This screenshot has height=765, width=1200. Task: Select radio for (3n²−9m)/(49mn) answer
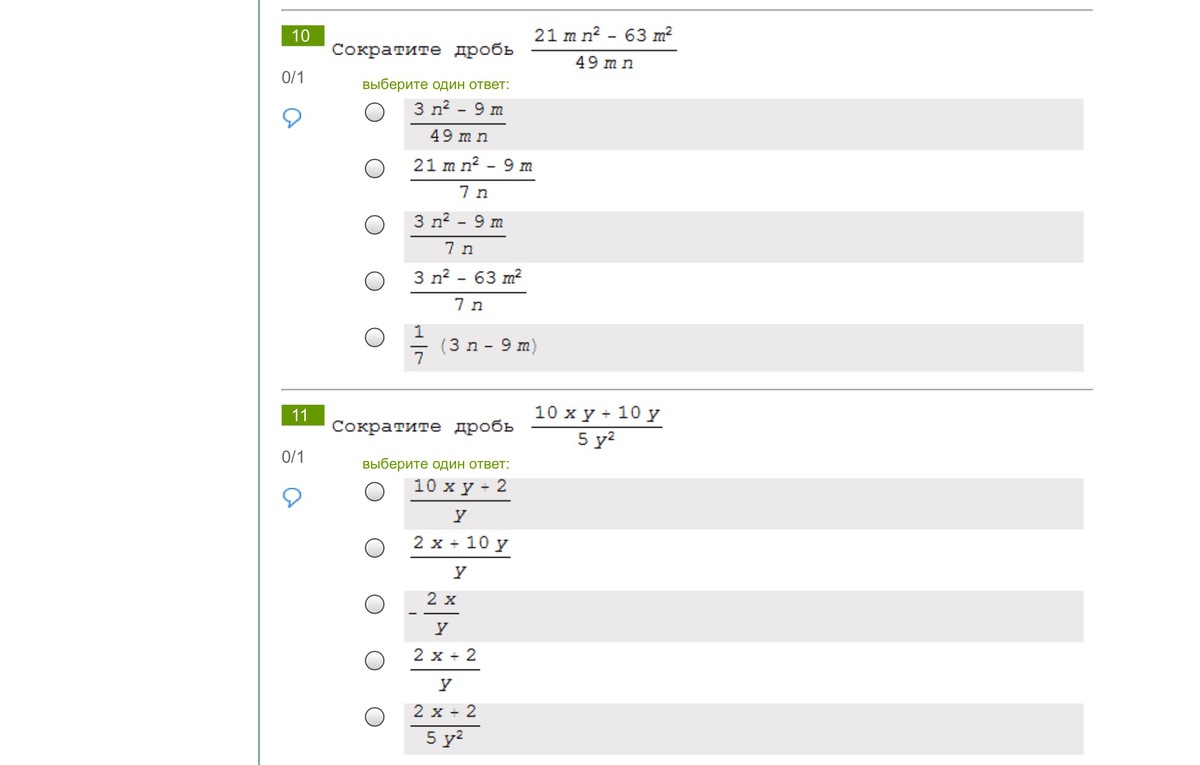click(374, 113)
